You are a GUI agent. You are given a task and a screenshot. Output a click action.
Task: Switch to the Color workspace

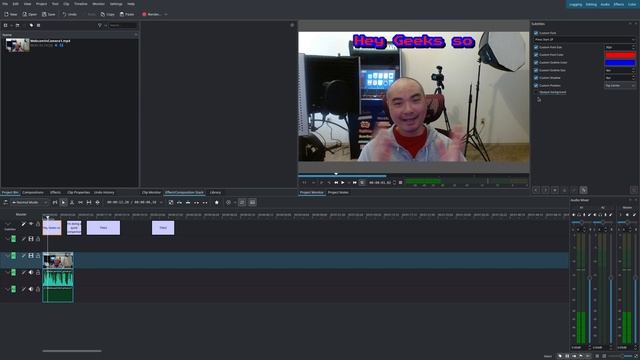click(x=632, y=4)
